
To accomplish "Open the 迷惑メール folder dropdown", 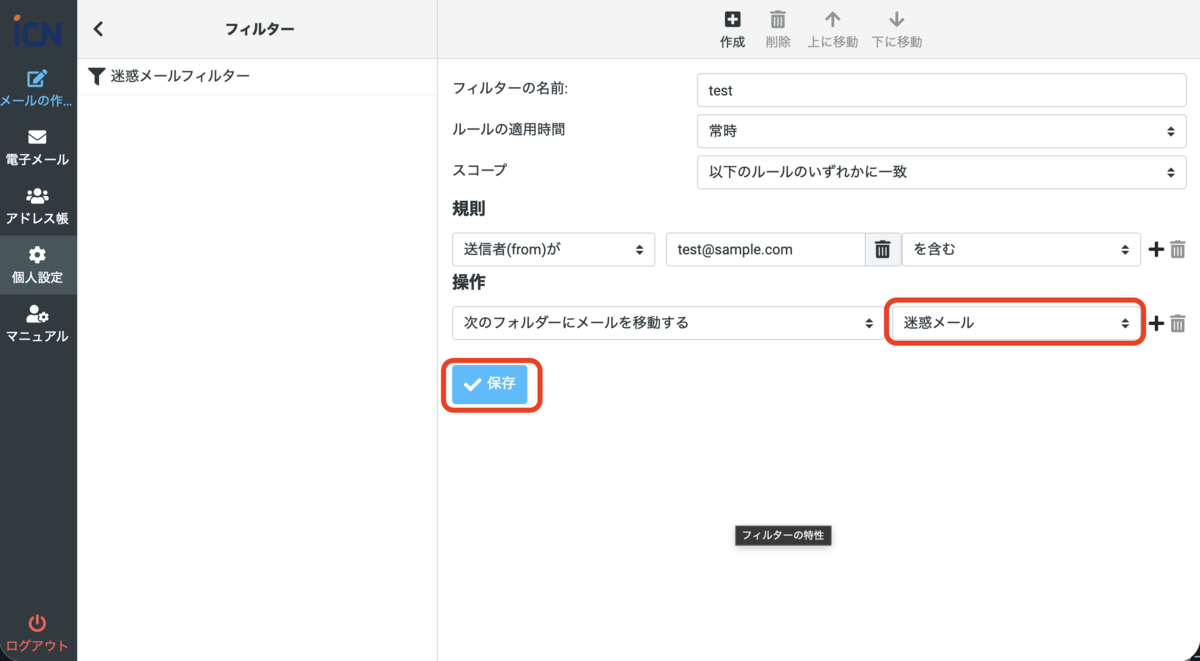I will click(1014, 322).
